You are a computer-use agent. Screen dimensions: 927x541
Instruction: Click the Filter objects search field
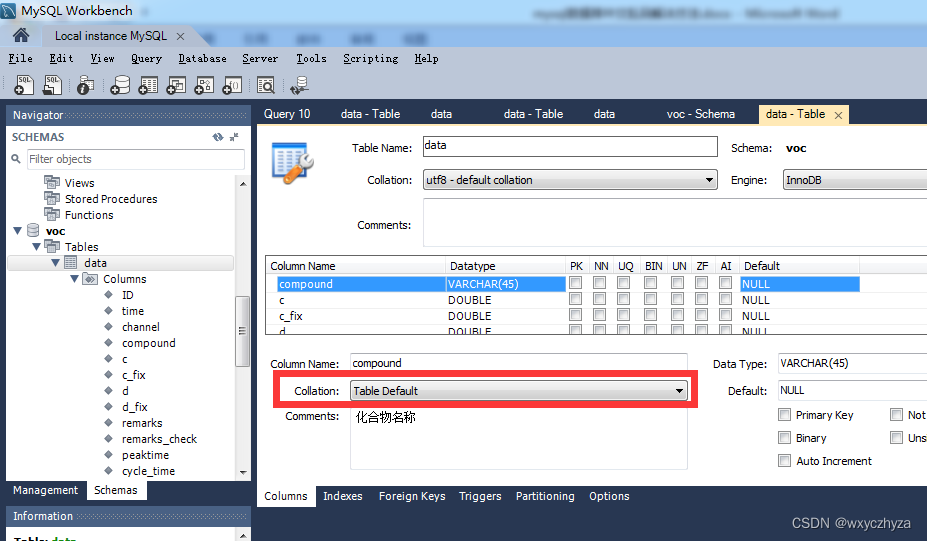coord(135,159)
